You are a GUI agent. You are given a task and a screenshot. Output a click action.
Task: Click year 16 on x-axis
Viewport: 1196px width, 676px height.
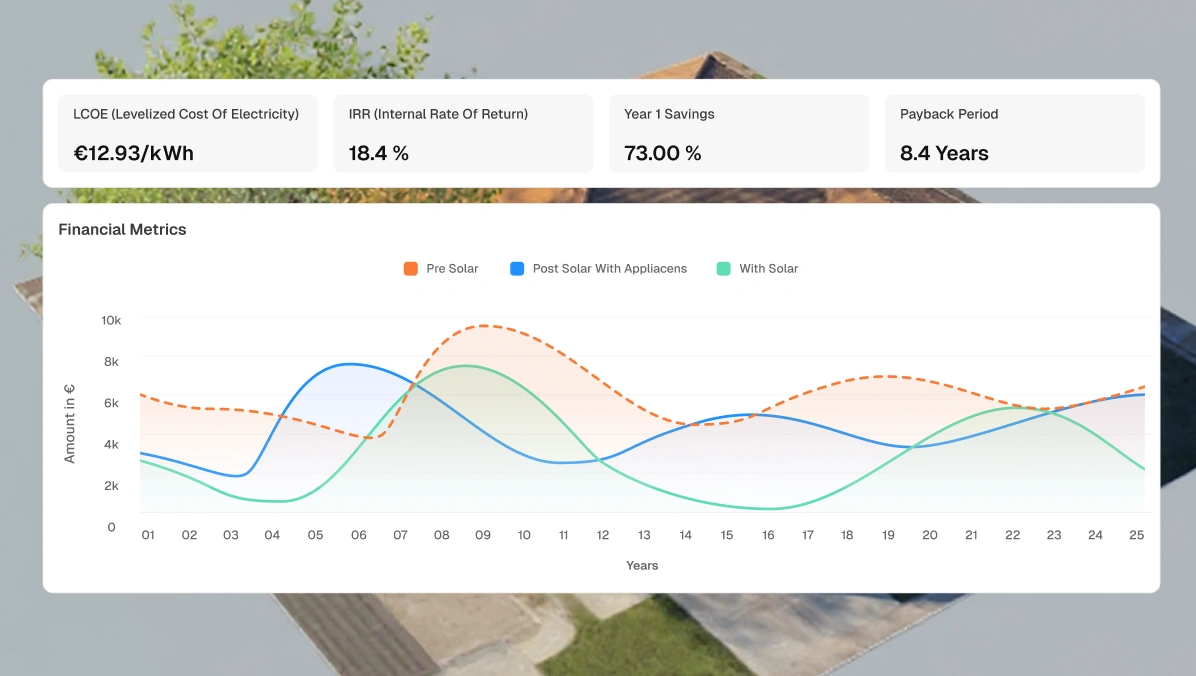click(767, 535)
